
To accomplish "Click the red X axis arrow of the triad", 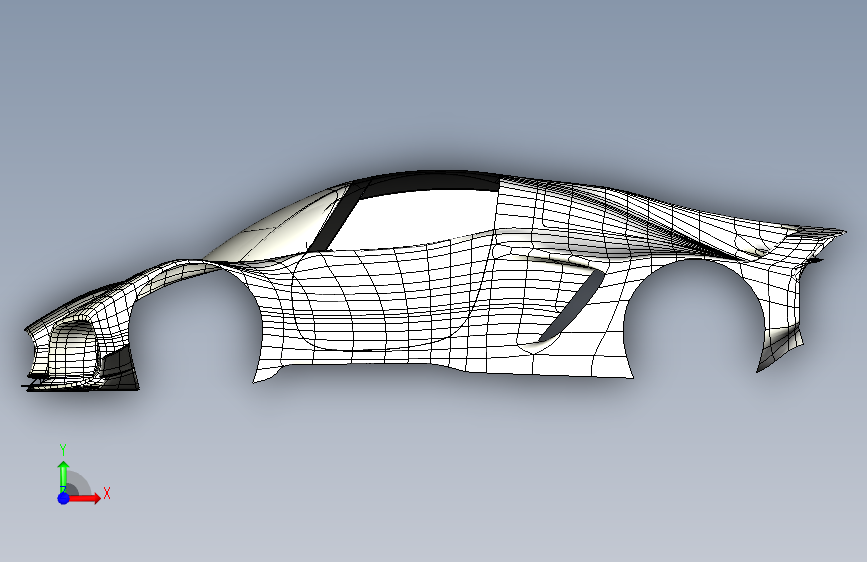I will pyautogui.click(x=86, y=498).
